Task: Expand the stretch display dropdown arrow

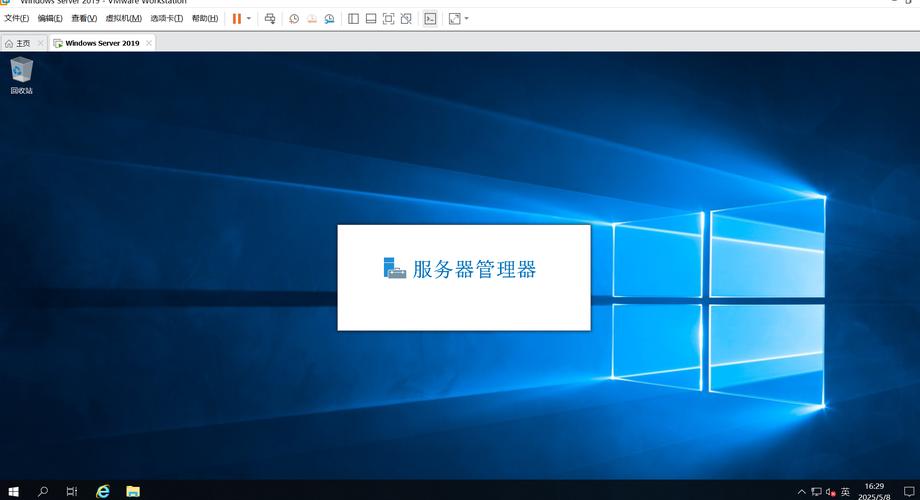Action: (x=466, y=19)
